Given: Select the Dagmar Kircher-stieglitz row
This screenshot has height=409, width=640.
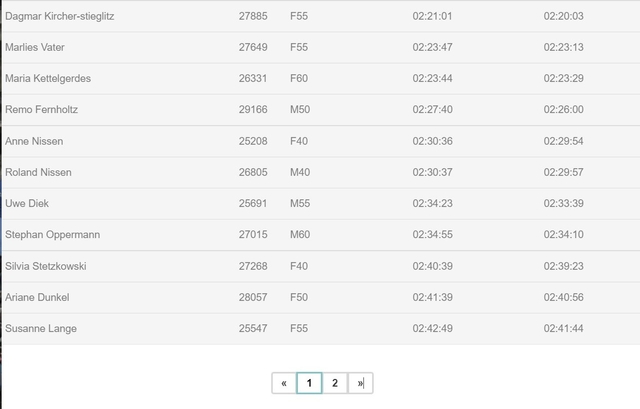Looking at the screenshot, I should (x=322, y=16).
